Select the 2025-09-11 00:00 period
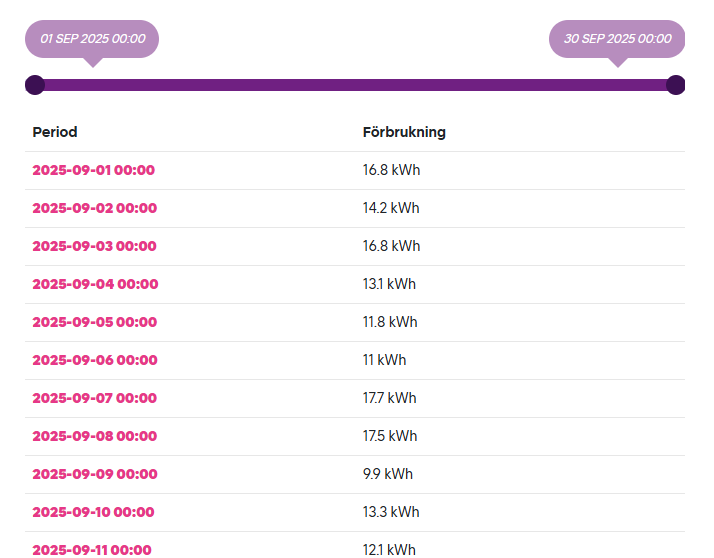 (x=91, y=549)
